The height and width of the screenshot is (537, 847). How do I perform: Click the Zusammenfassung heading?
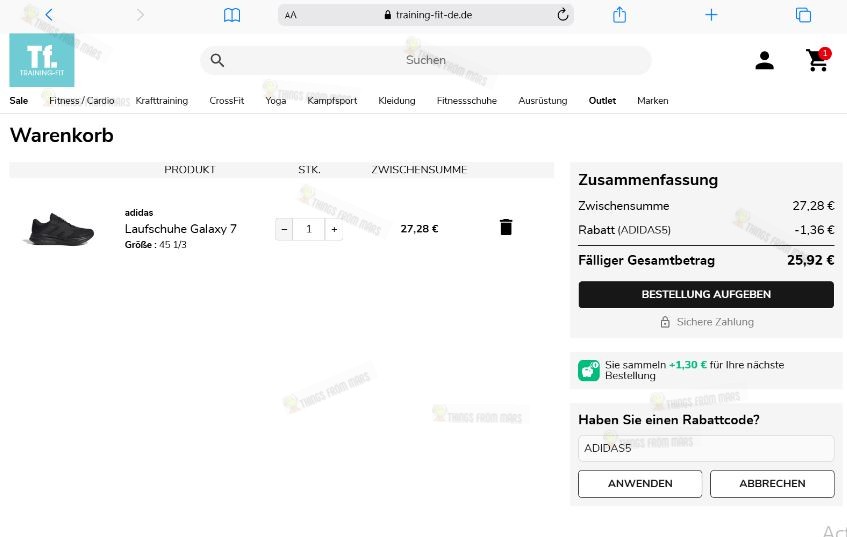point(648,180)
